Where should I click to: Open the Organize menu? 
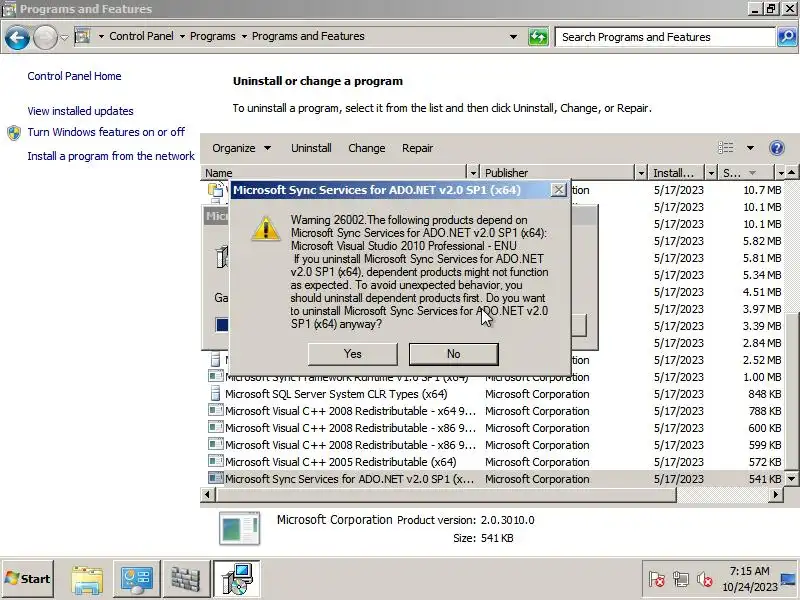tap(241, 148)
